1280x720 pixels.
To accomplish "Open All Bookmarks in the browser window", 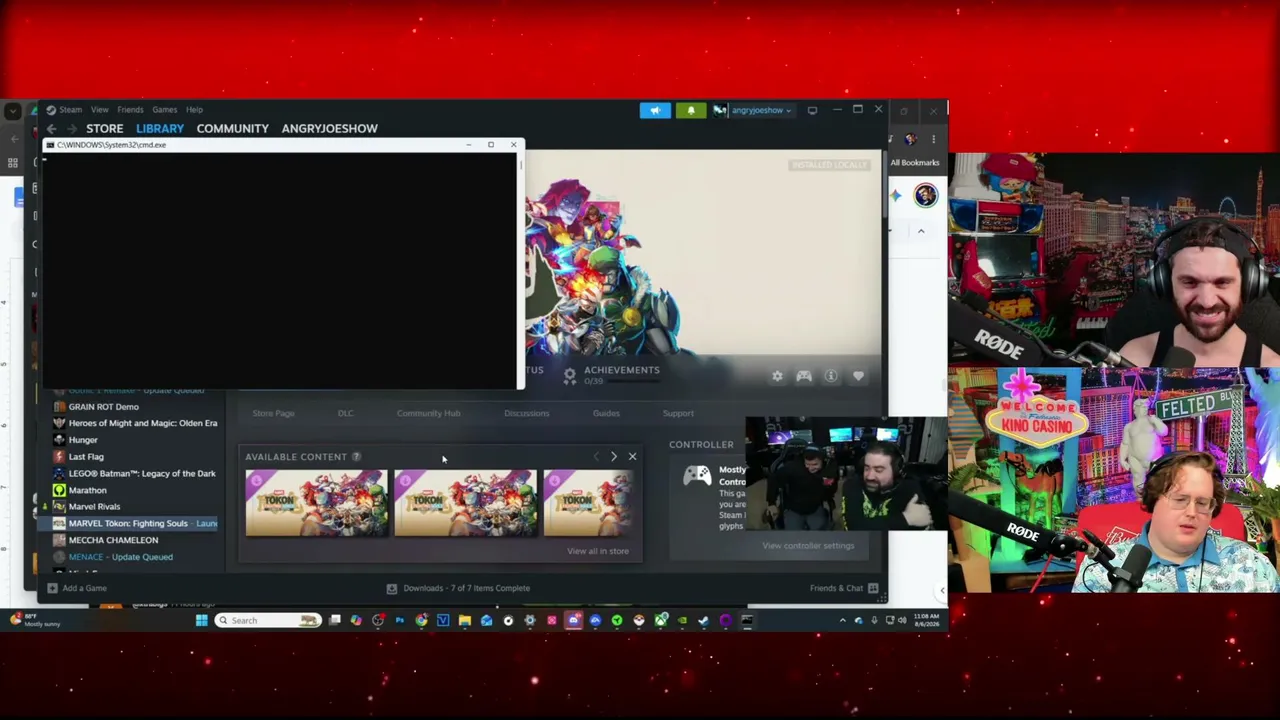I will (915, 162).
